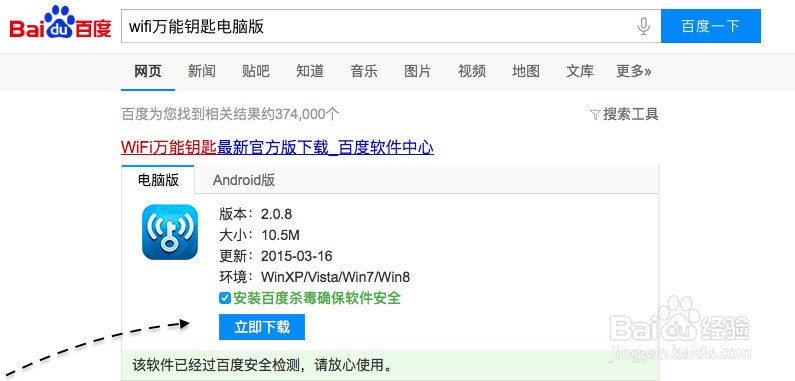The image size is (795, 381).
Task: Open 搜索工具 search tools
Action: [631, 115]
